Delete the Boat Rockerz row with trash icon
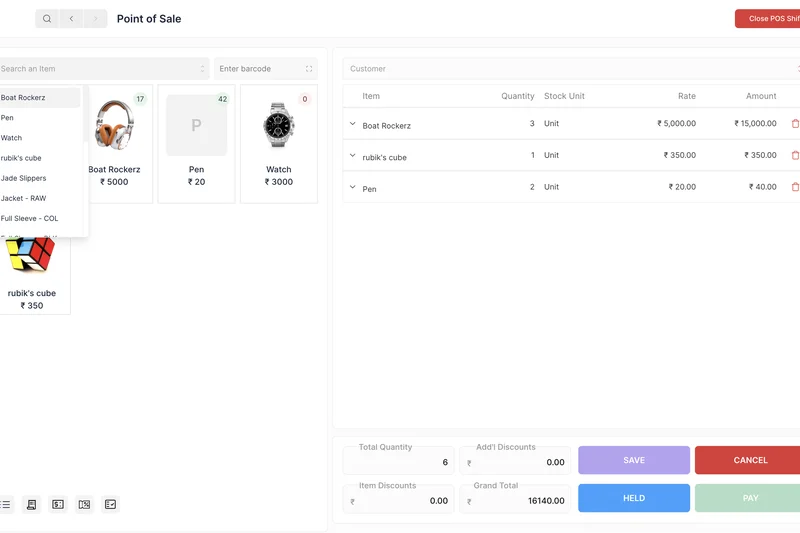 795,124
